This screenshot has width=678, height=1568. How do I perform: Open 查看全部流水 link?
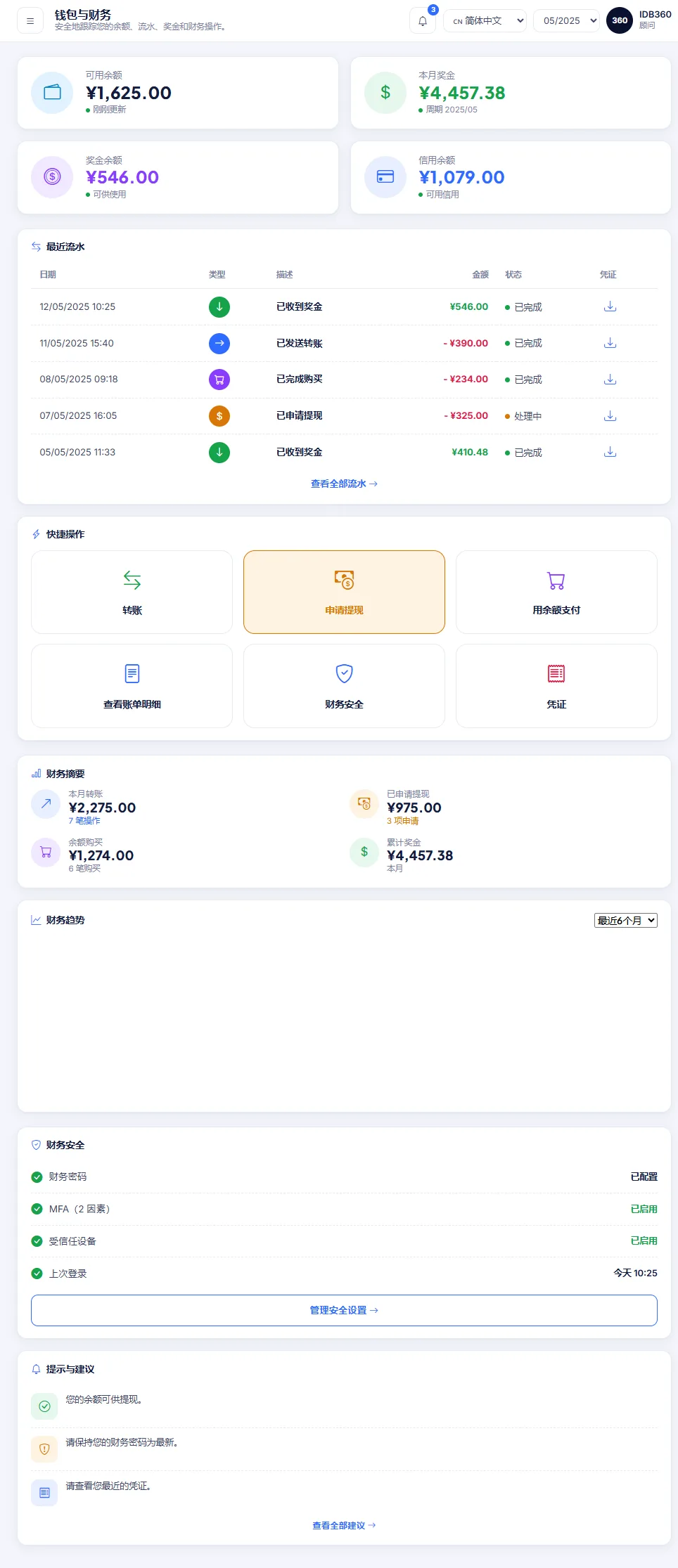click(x=344, y=484)
